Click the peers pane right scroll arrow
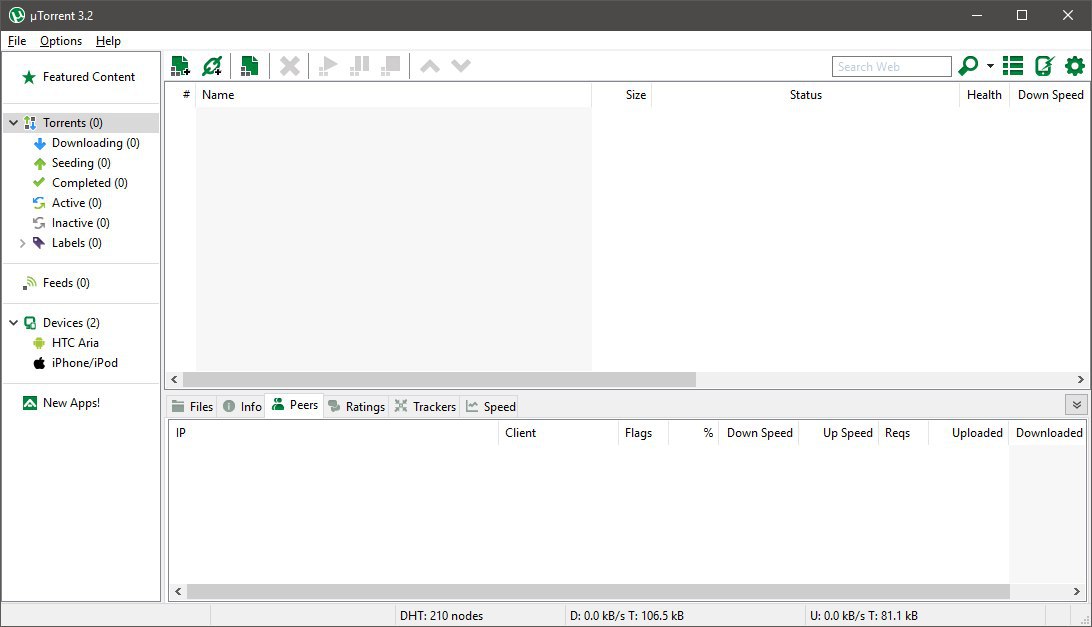The image size is (1092, 627). click(x=1077, y=591)
